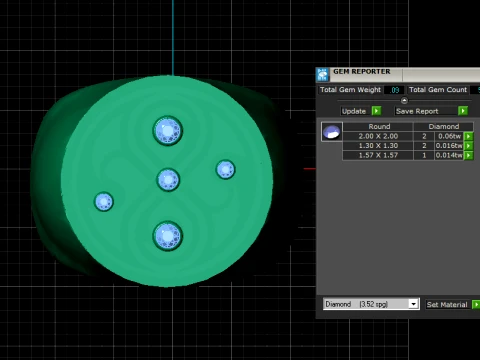
Task: Collapse the panel with the round arrow handle
Action: click(404, 100)
